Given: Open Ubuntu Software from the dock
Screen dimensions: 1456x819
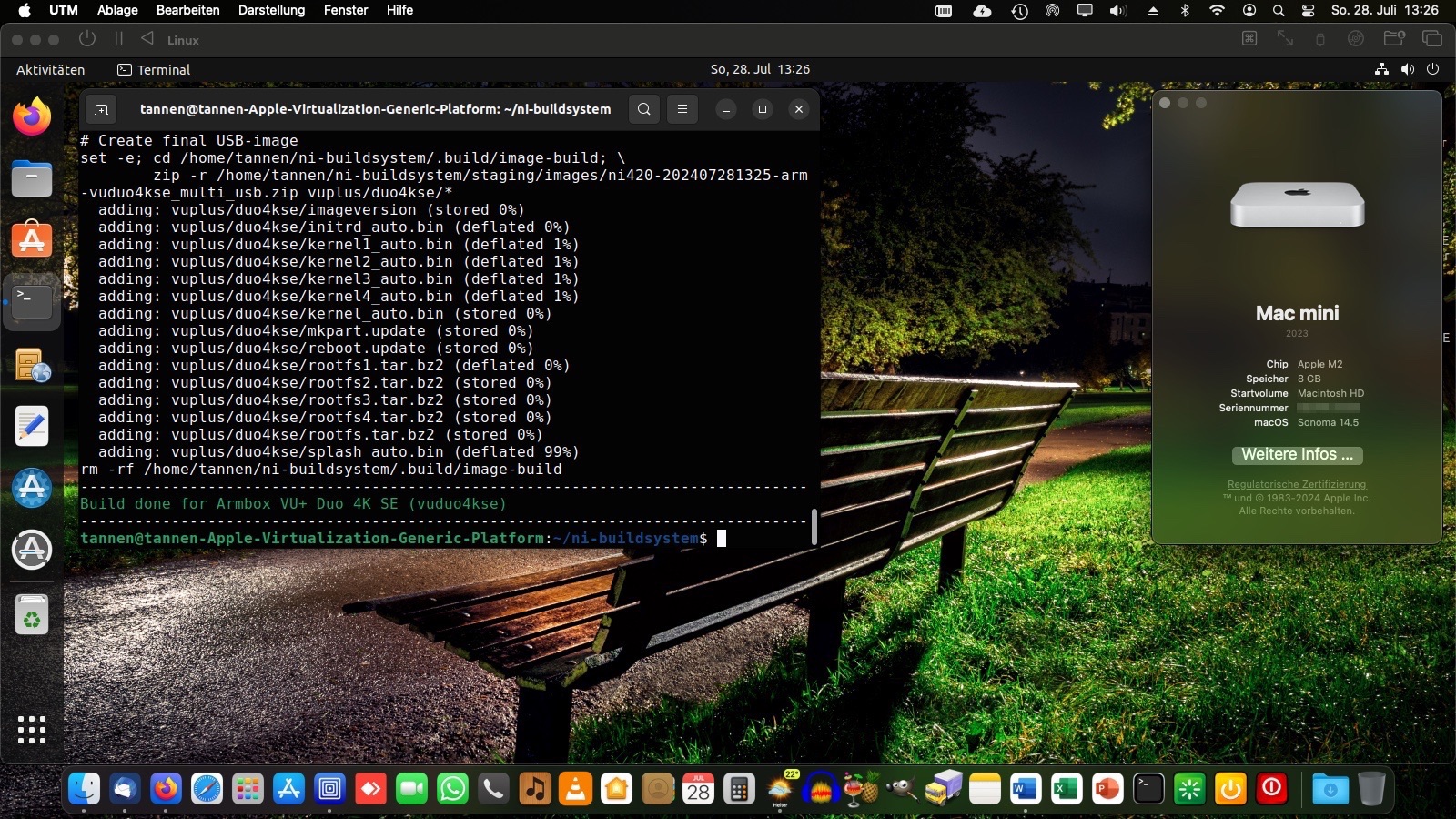Looking at the screenshot, I should point(32,240).
